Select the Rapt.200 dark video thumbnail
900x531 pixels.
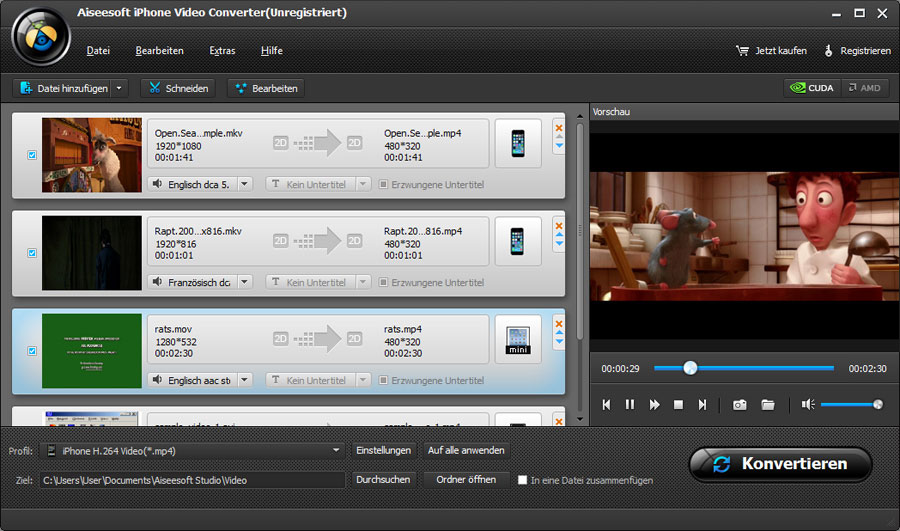click(92, 253)
